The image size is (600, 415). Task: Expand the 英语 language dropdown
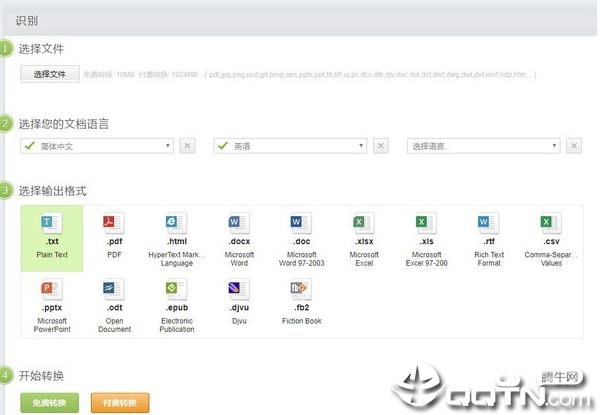pos(290,146)
